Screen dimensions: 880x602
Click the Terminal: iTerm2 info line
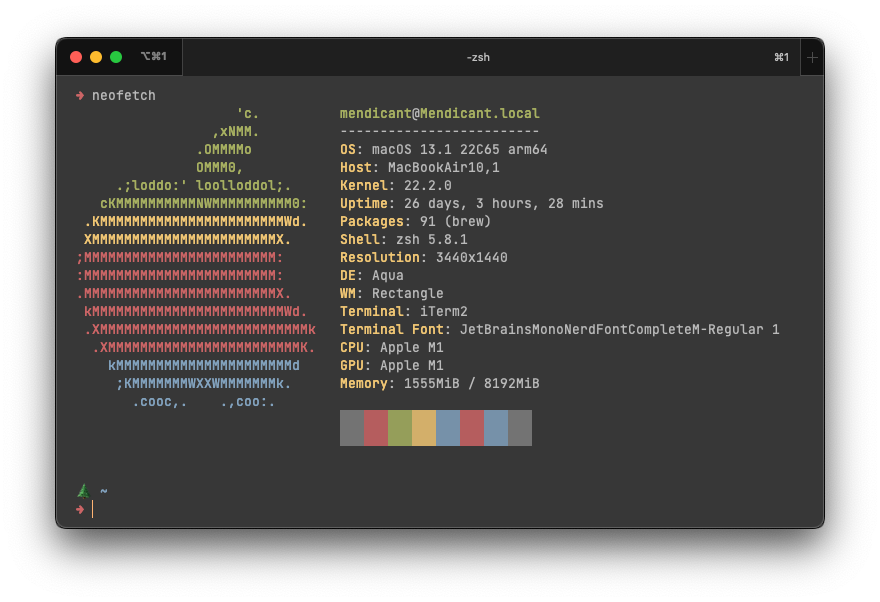pyautogui.click(x=400, y=311)
